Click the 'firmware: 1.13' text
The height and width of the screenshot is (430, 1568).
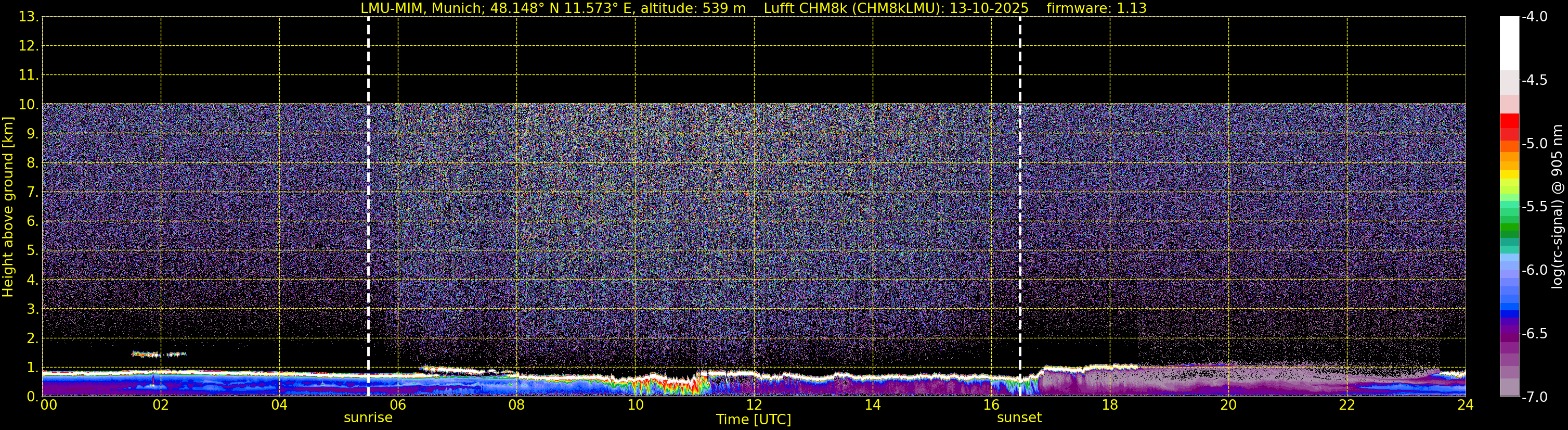(x=1096, y=8)
